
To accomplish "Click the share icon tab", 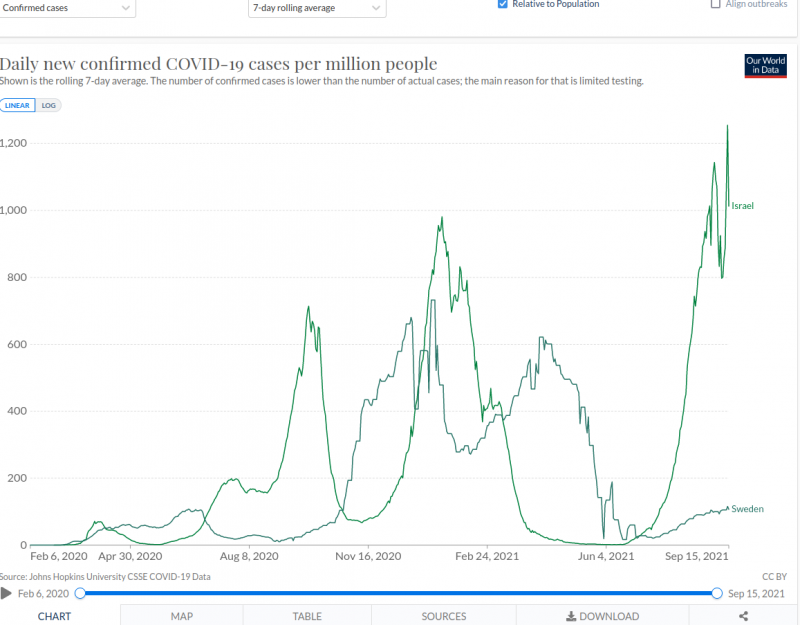I will 744,617.
